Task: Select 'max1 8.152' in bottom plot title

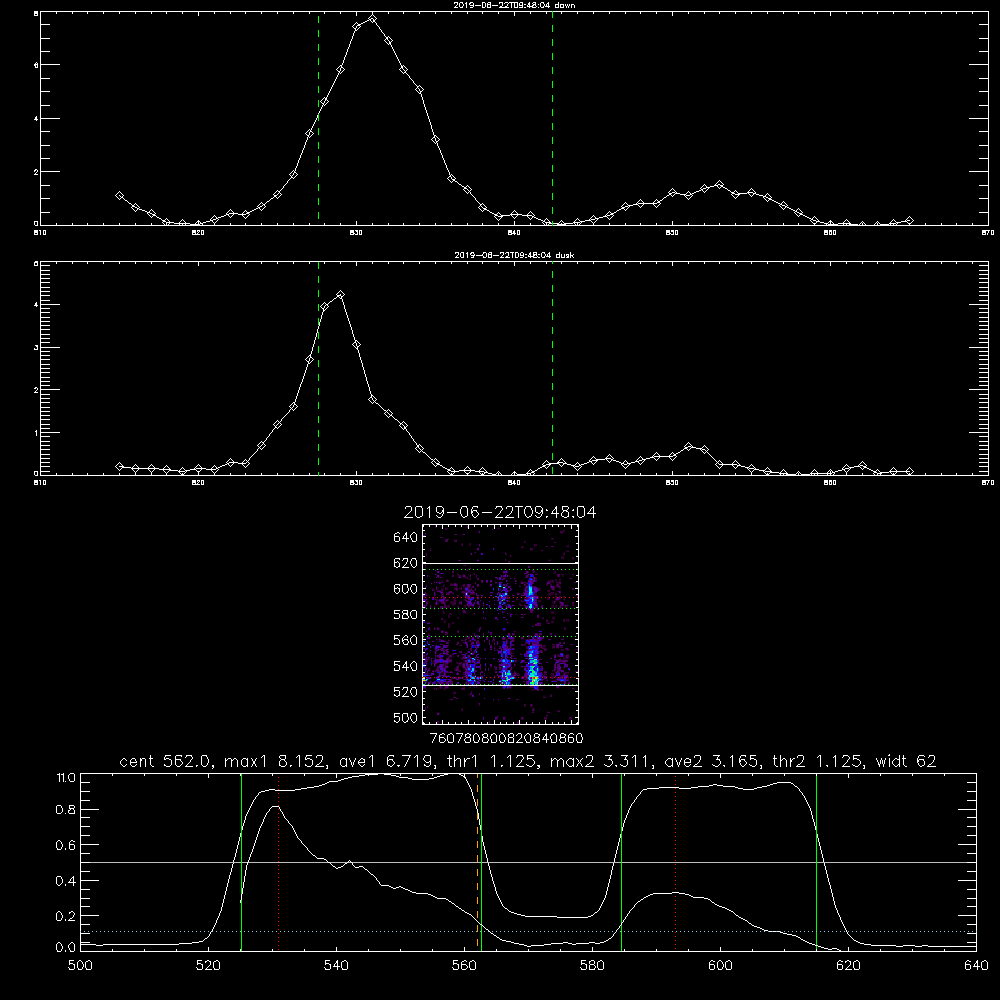Action: (x=276, y=761)
